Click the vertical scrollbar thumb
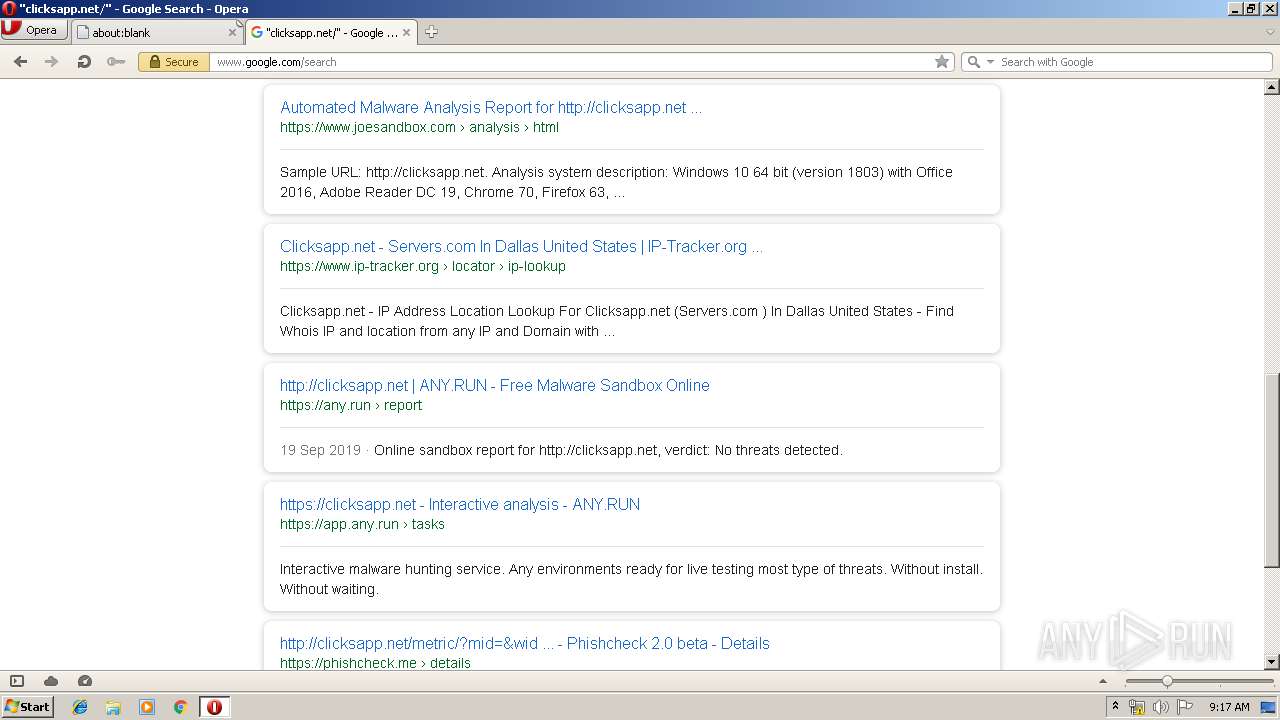The height and width of the screenshot is (720, 1280). [1272, 470]
